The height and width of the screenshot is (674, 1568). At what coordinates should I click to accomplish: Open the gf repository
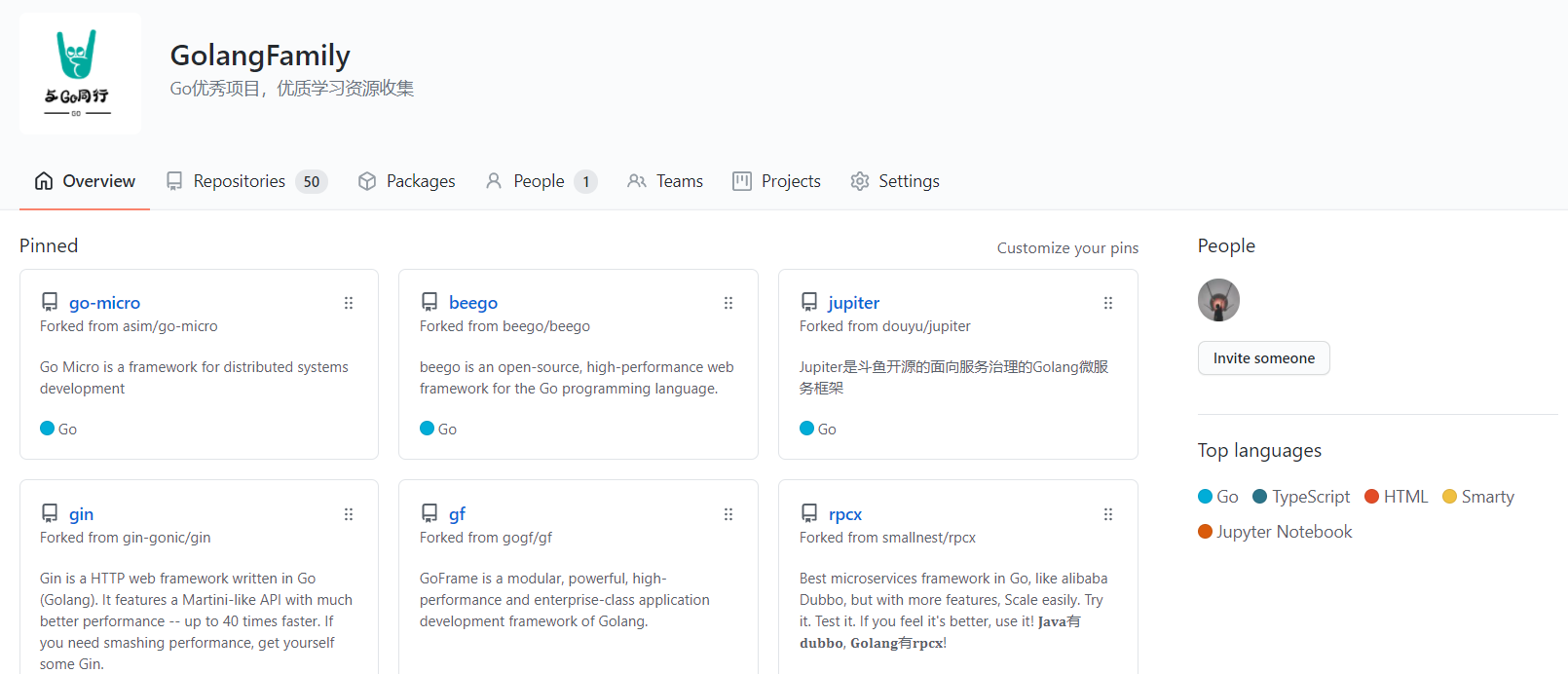point(457,514)
